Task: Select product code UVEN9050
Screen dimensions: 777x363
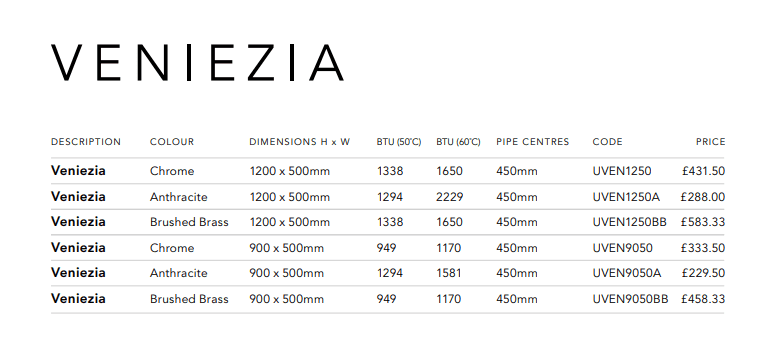Action: coord(622,248)
